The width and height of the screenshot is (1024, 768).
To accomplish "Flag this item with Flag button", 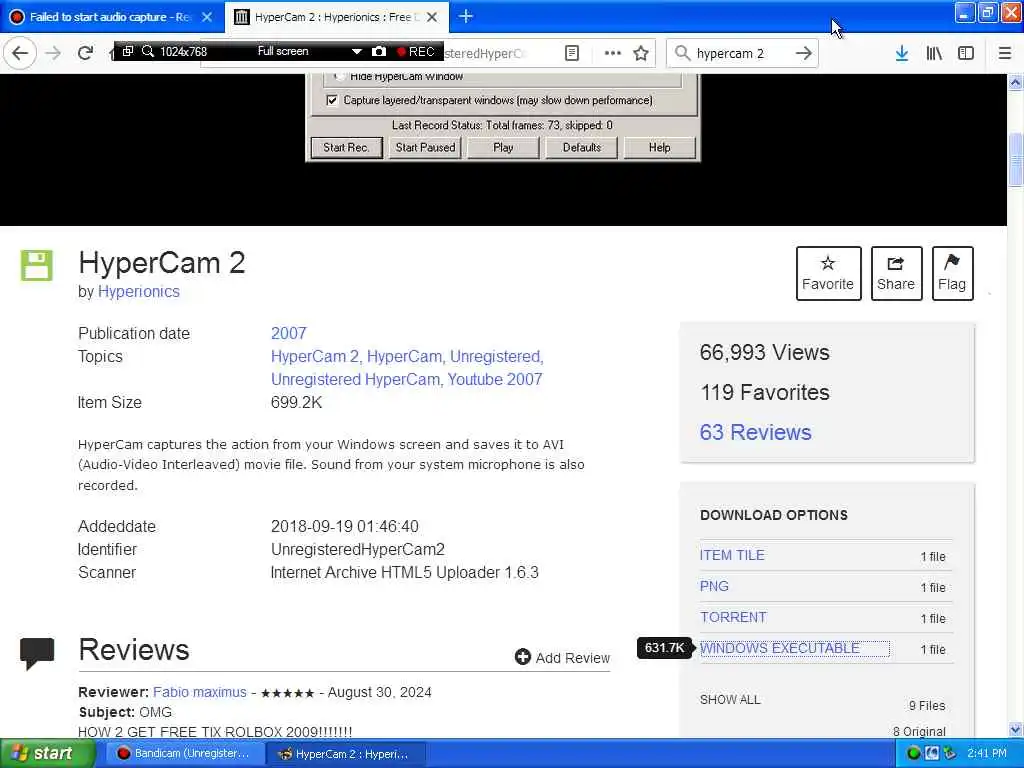I will point(952,273).
